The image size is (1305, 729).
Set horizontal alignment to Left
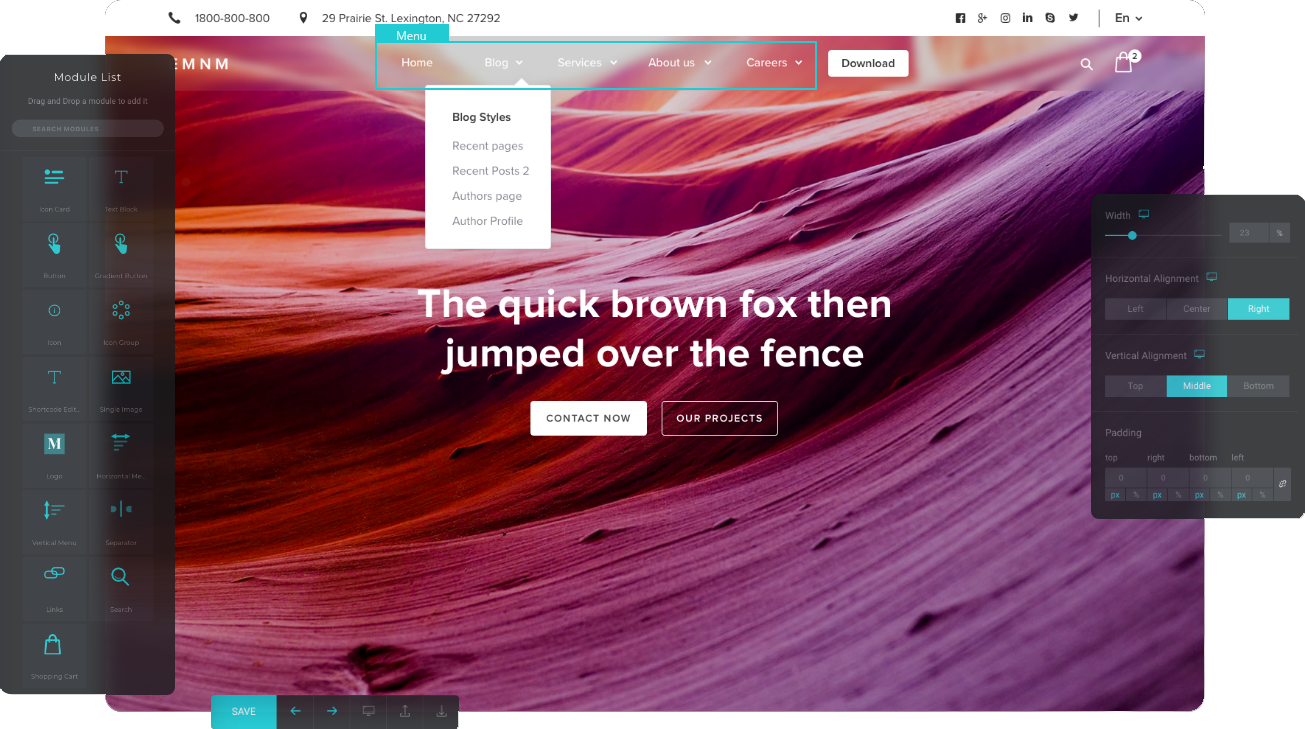coord(1135,309)
